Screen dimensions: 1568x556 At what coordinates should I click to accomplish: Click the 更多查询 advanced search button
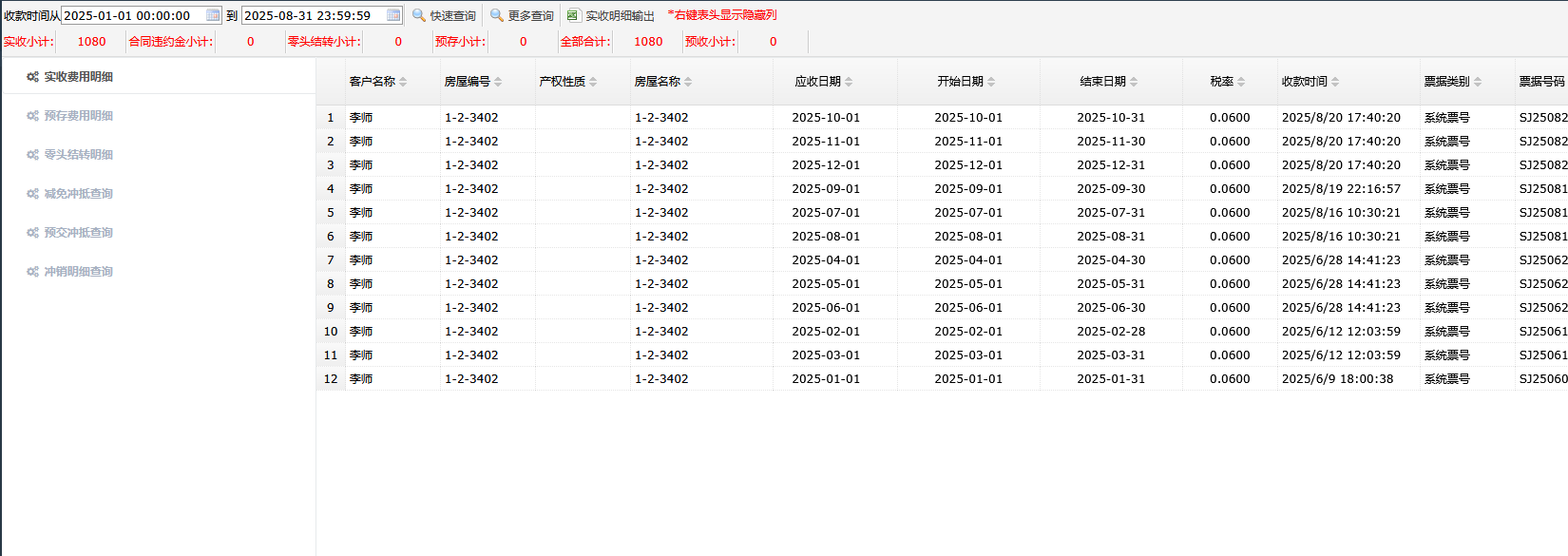(x=522, y=15)
